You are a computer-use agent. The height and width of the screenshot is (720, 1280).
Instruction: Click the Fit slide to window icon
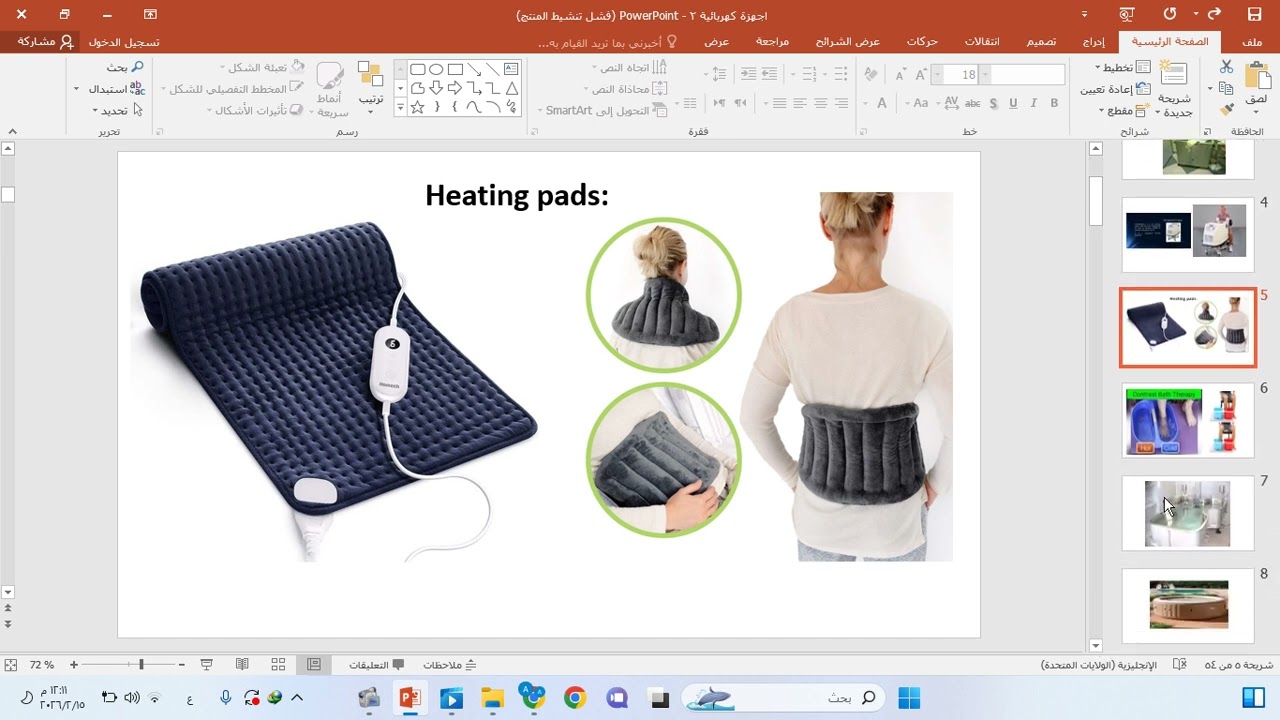click(x=11, y=664)
